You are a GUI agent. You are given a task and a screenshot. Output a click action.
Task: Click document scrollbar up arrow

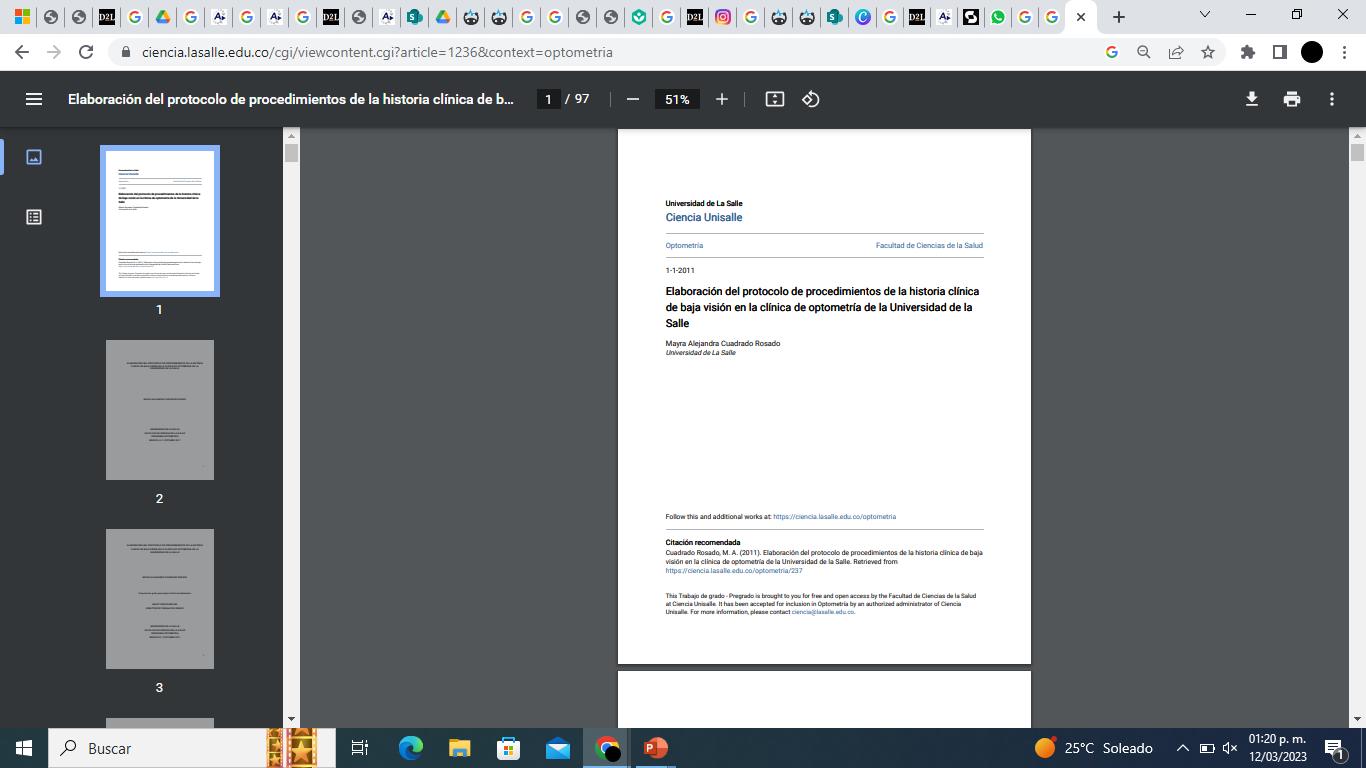[x=1357, y=135]
